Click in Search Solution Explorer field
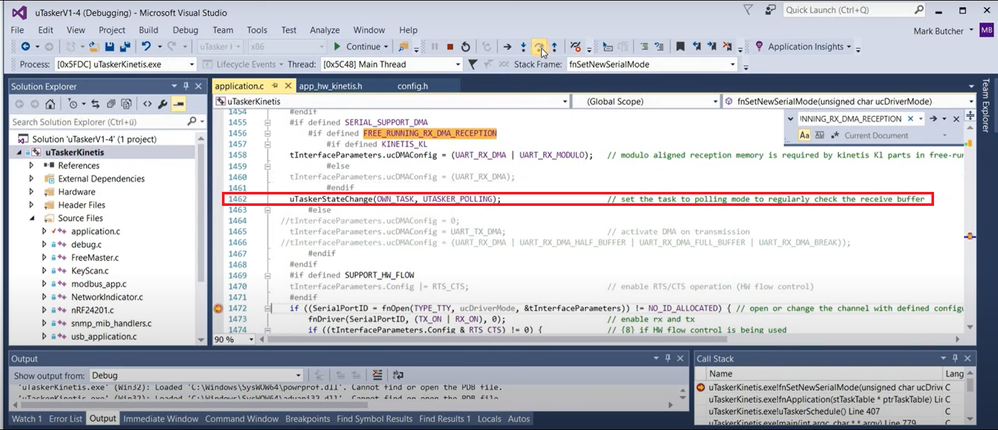998x430 pixels. pos(99,121)
